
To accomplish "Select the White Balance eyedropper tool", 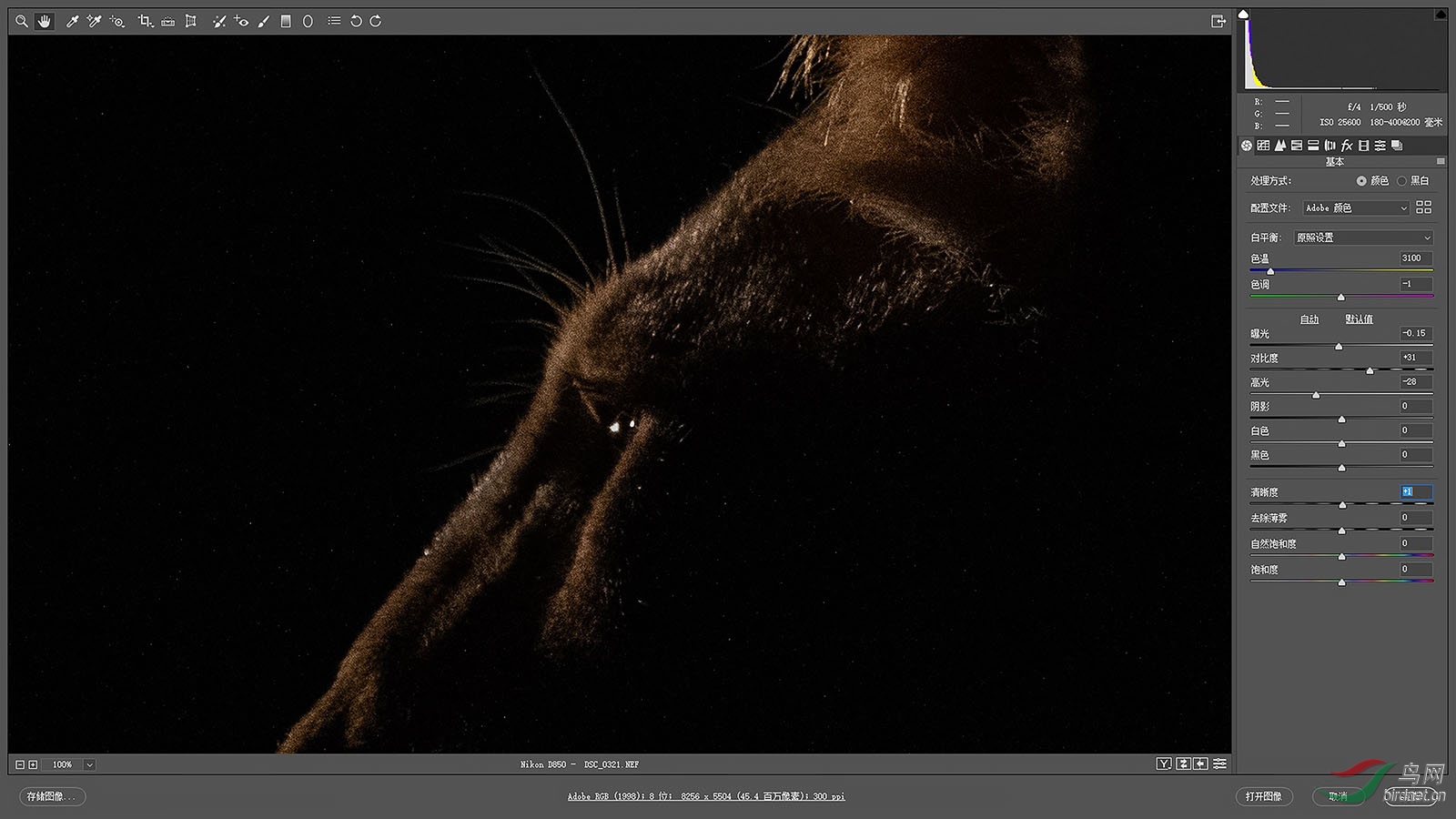I will coord(72,21).
